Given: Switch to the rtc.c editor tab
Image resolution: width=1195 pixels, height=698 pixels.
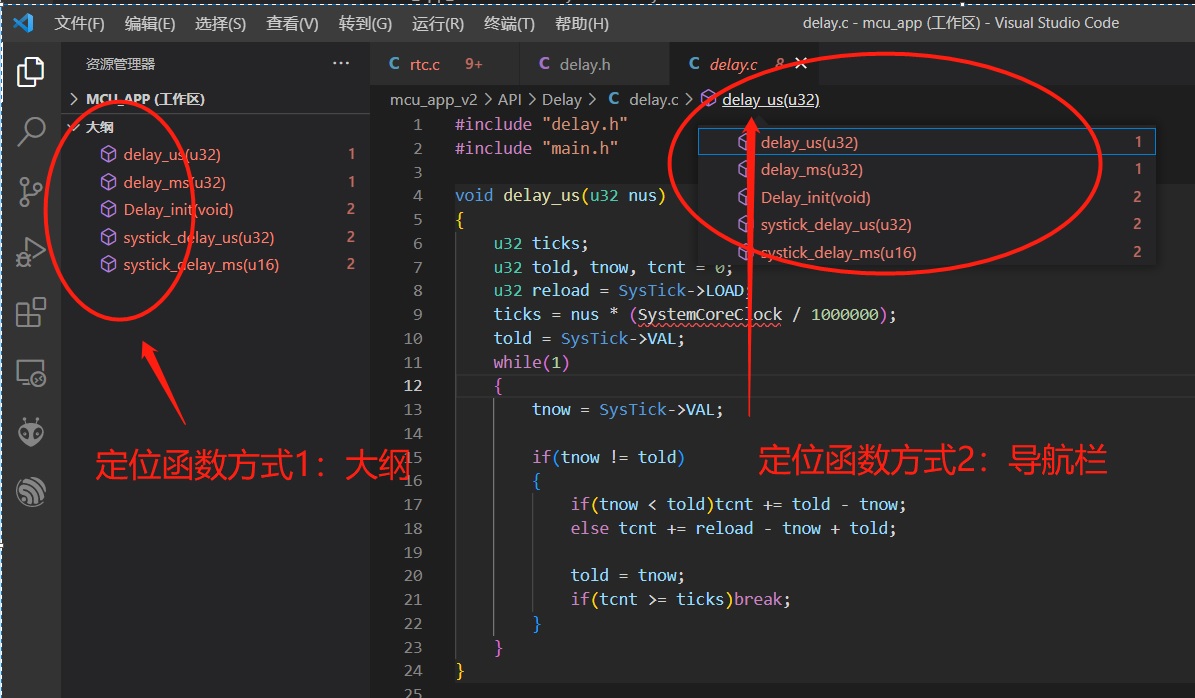Looking at the screenshot, I should (x=424, y=64).
